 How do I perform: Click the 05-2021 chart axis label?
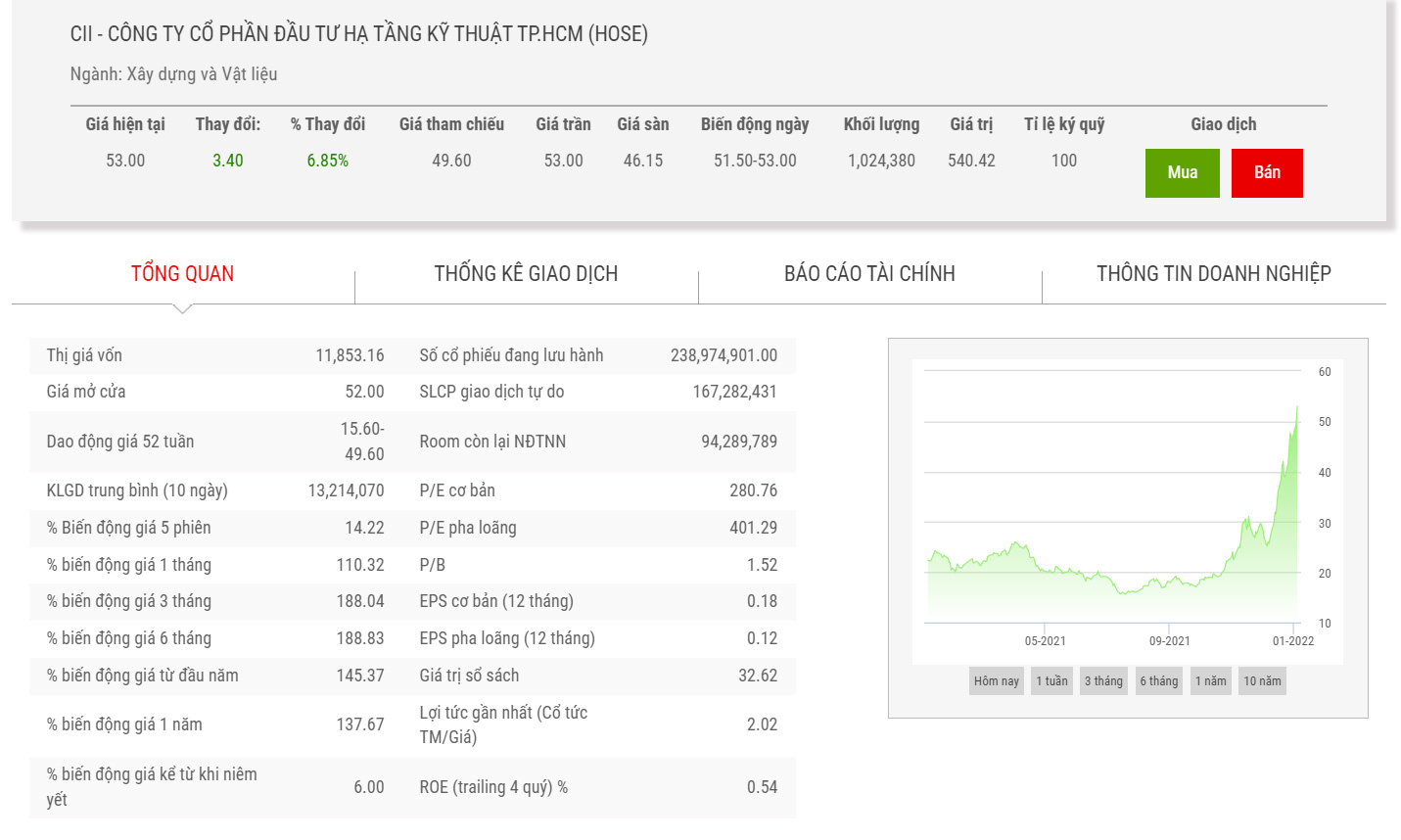(1045, 641)
